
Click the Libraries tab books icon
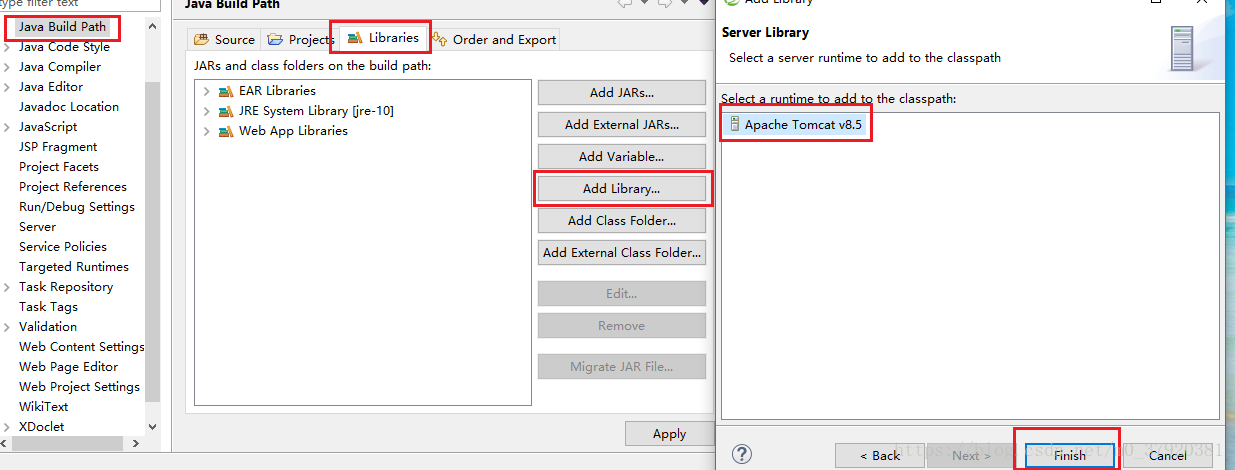click(355, 38)
